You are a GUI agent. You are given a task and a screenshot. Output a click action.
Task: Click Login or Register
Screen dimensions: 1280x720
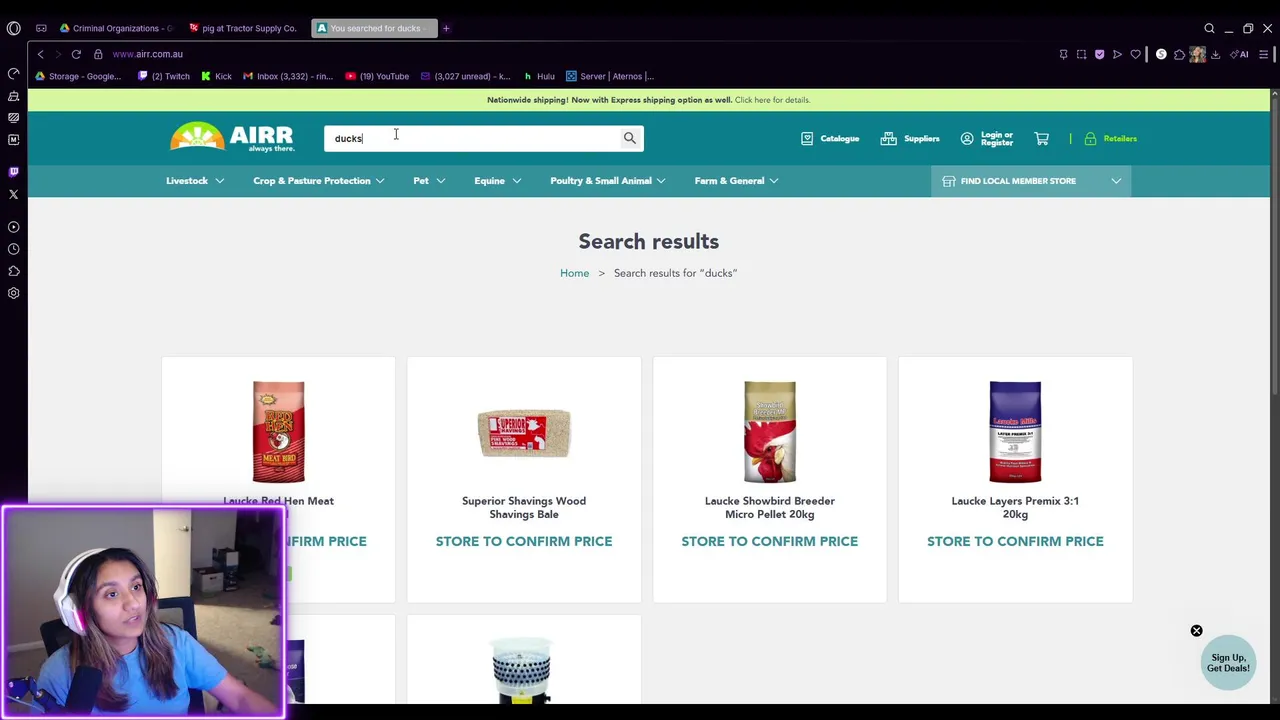pos(987,139)
